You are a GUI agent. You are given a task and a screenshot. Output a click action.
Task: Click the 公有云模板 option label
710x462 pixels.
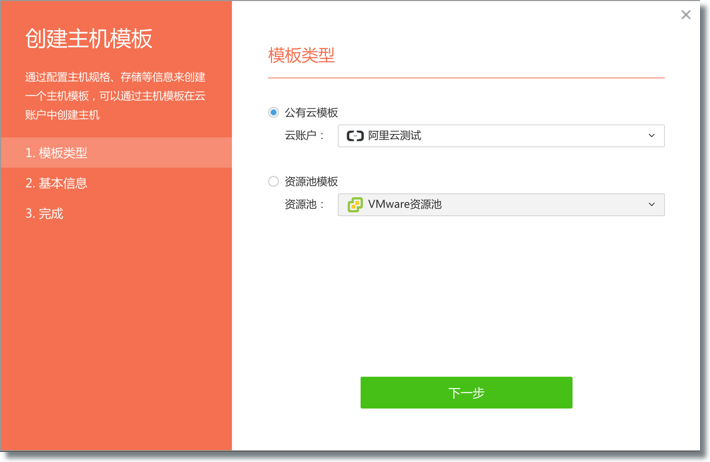(311, 113)
